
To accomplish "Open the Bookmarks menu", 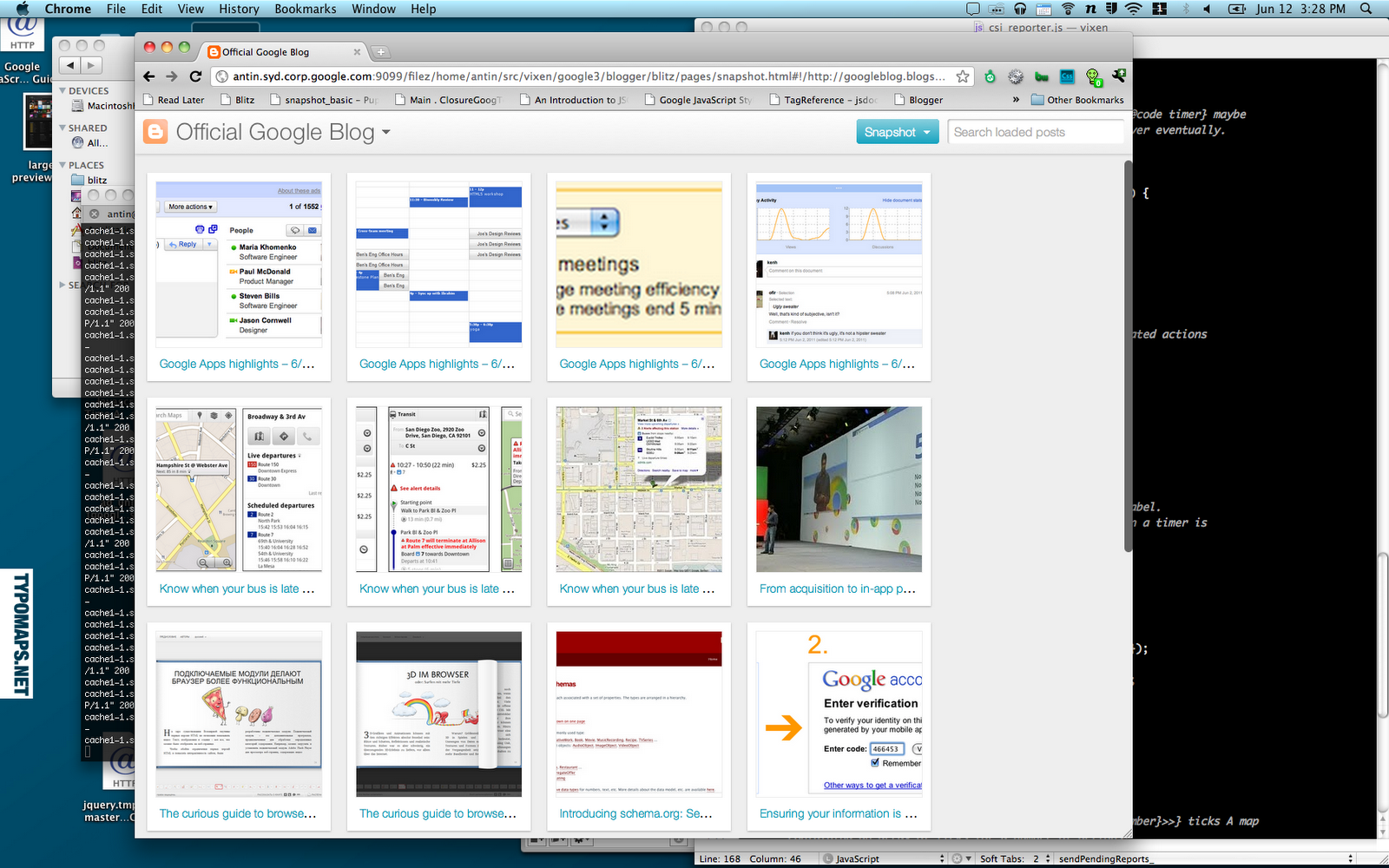I will [306, 9].
